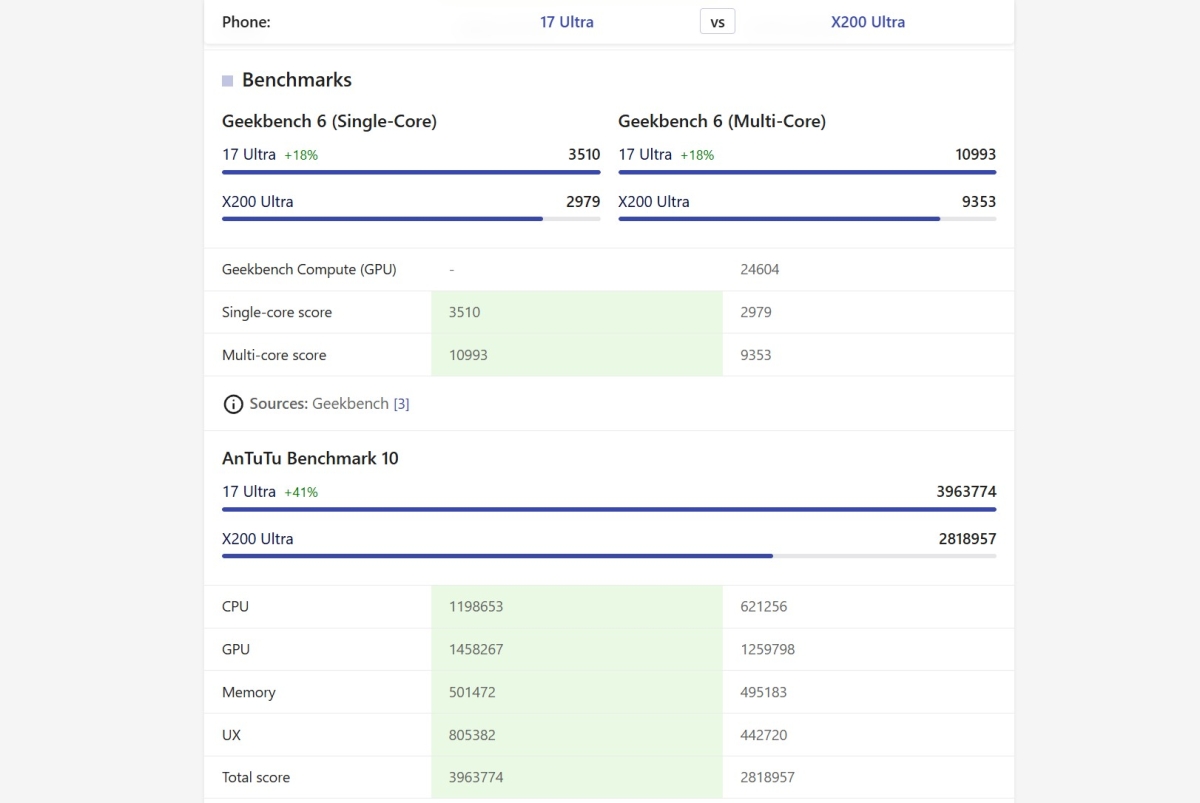
Task: Select the highlighted 3510 single-core score cell
Action: 576,312
